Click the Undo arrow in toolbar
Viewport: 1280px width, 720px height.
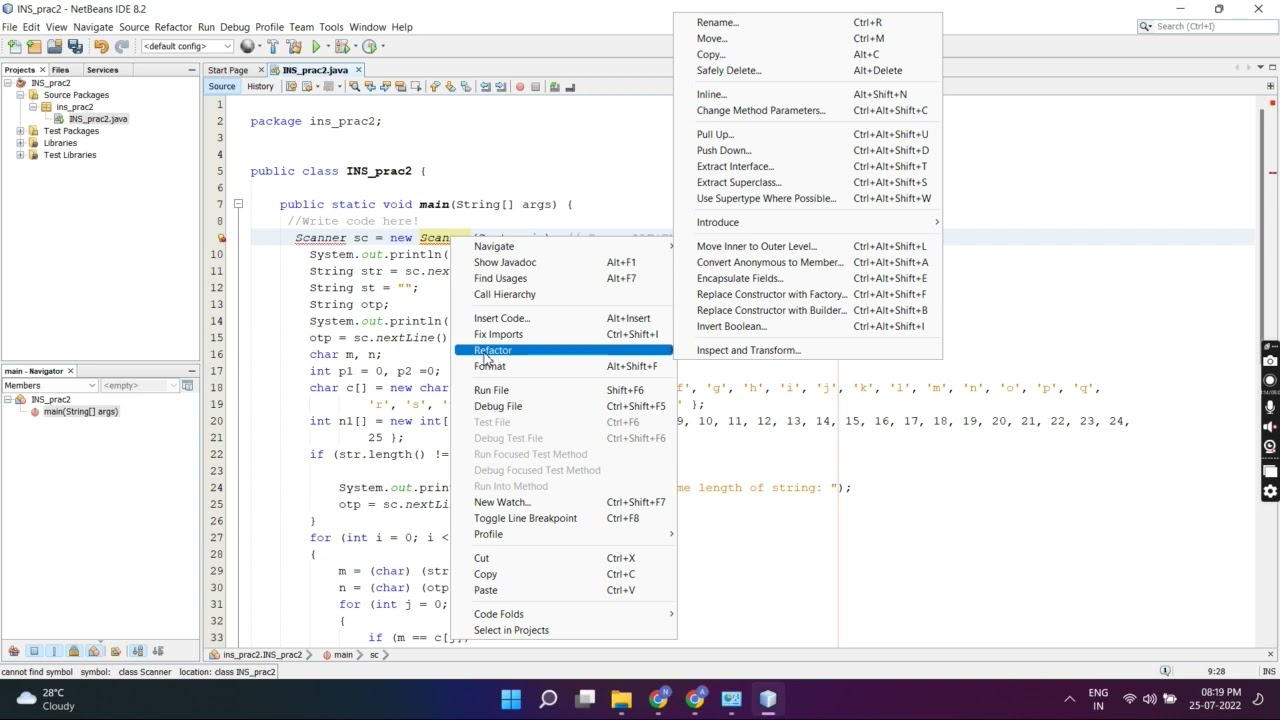tap(101, 46)
